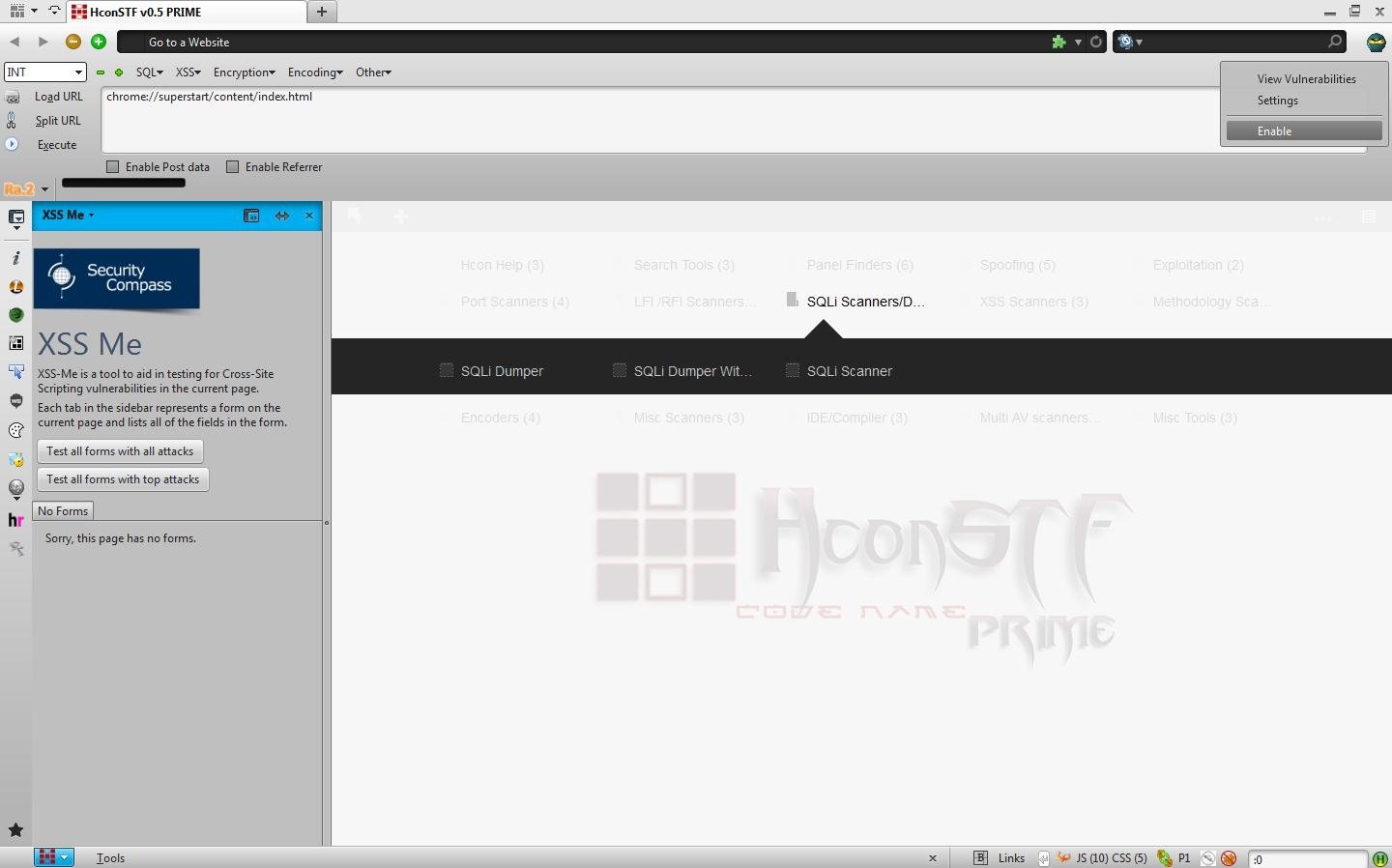Click the green HconSTF icon in the status bar
Image resolution: width=1392 pixels, height=868 pixels.
[x=1380, y=859]
